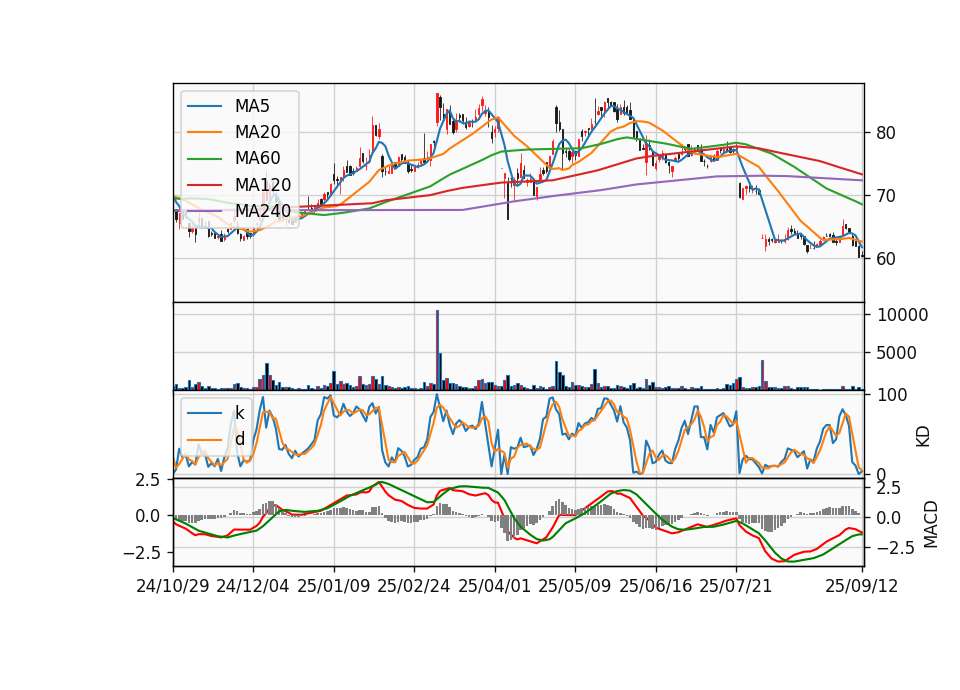Select the MA20 legend label
960x690 pixels.
[x=257, y=132]
